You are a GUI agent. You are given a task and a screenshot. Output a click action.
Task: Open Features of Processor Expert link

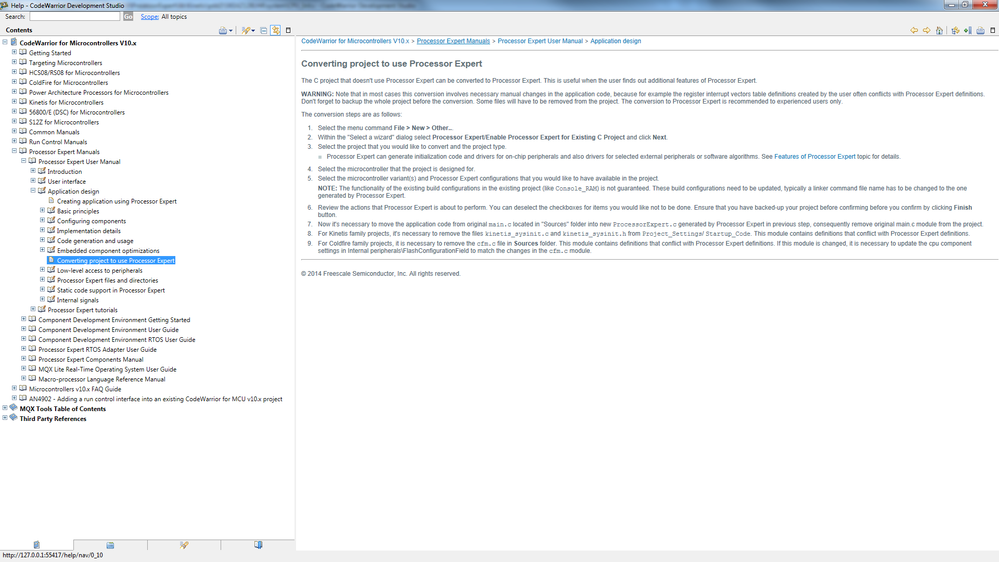coord(814,156)
